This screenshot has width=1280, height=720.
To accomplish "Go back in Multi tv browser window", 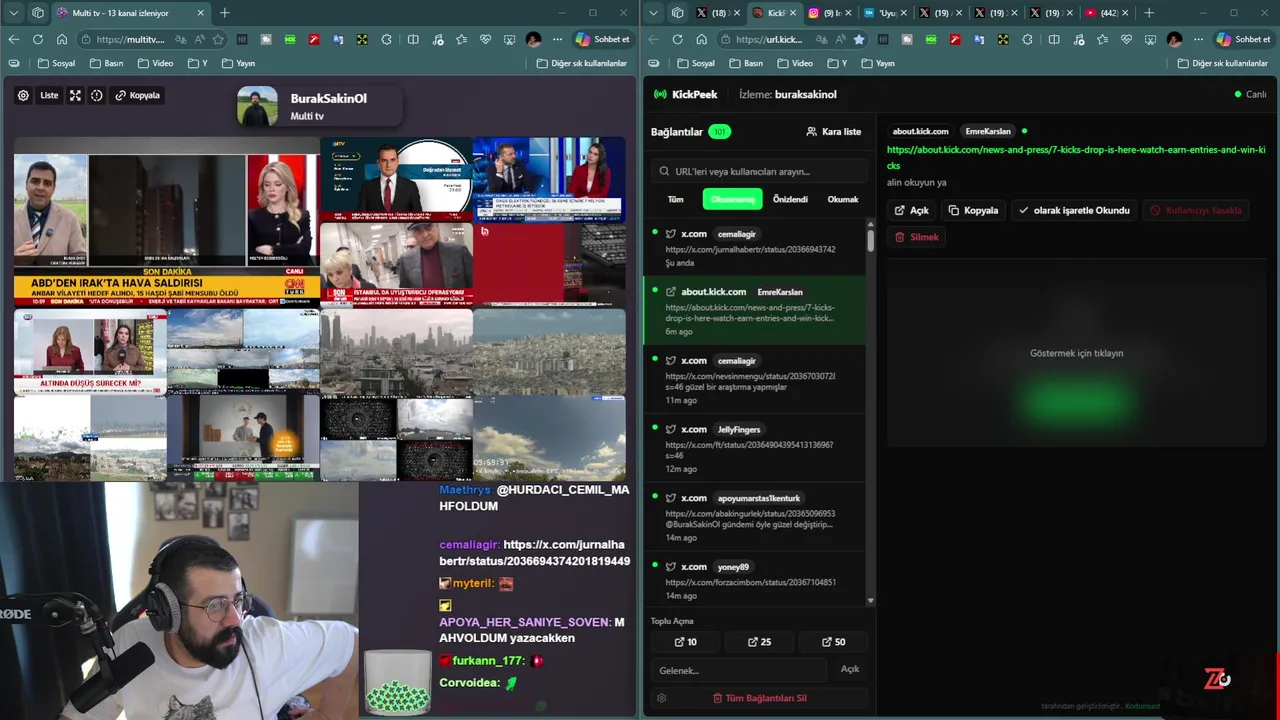I will pos(13,39).
